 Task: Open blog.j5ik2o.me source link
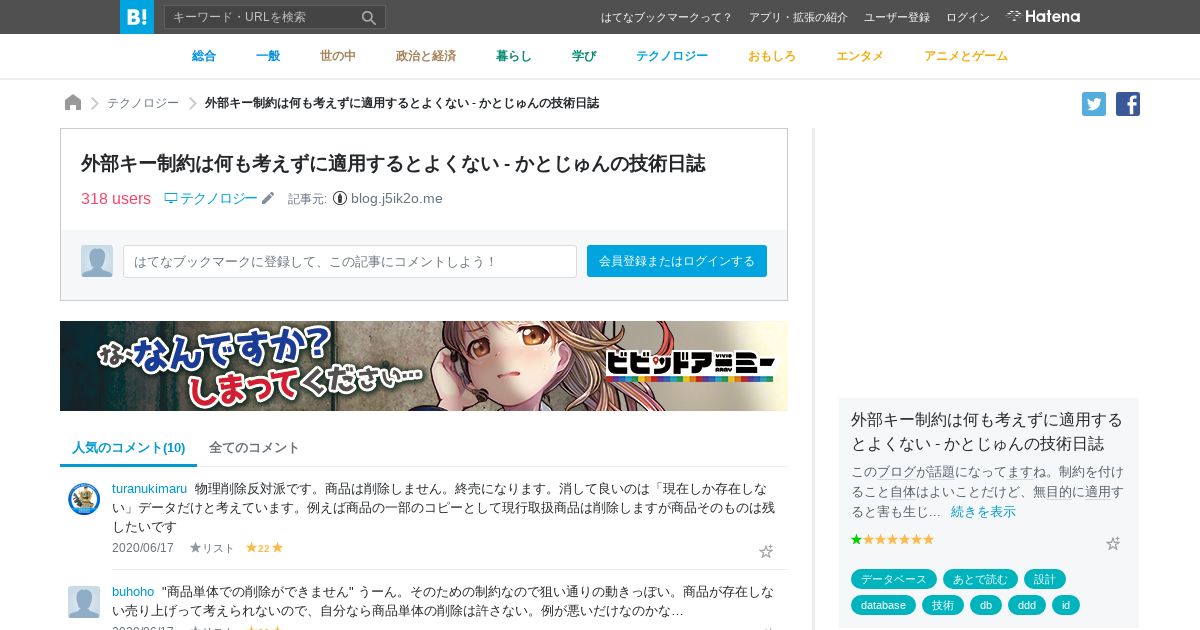click(396, 198)
